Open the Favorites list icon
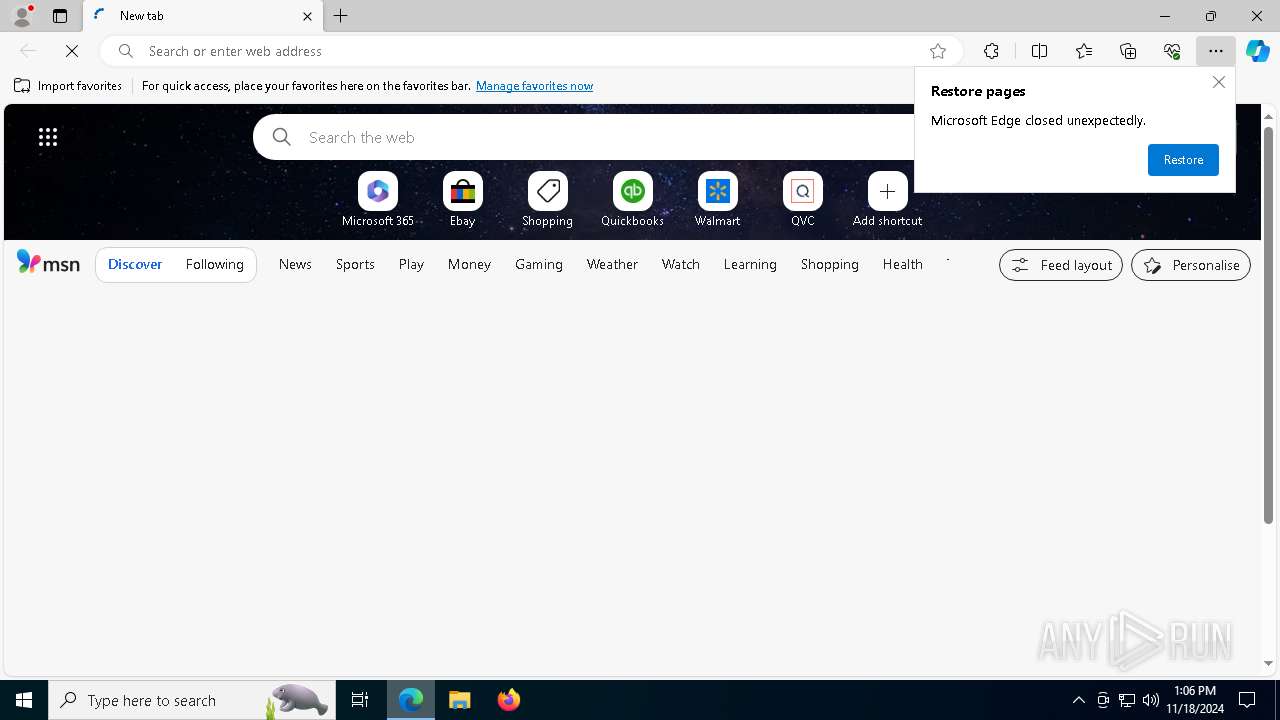This screenshot has width=1280, height=720. click(1084, 51)
